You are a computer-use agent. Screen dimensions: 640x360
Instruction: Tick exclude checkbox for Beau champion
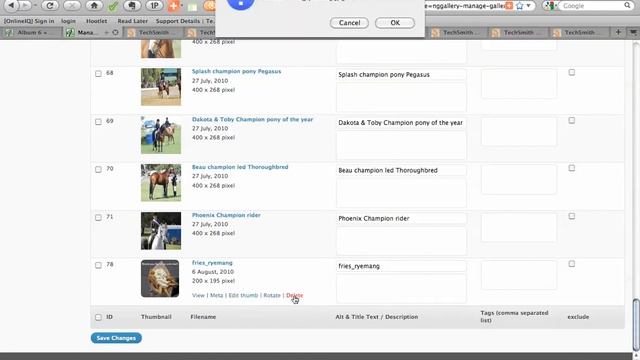click(x=572, y=168)
